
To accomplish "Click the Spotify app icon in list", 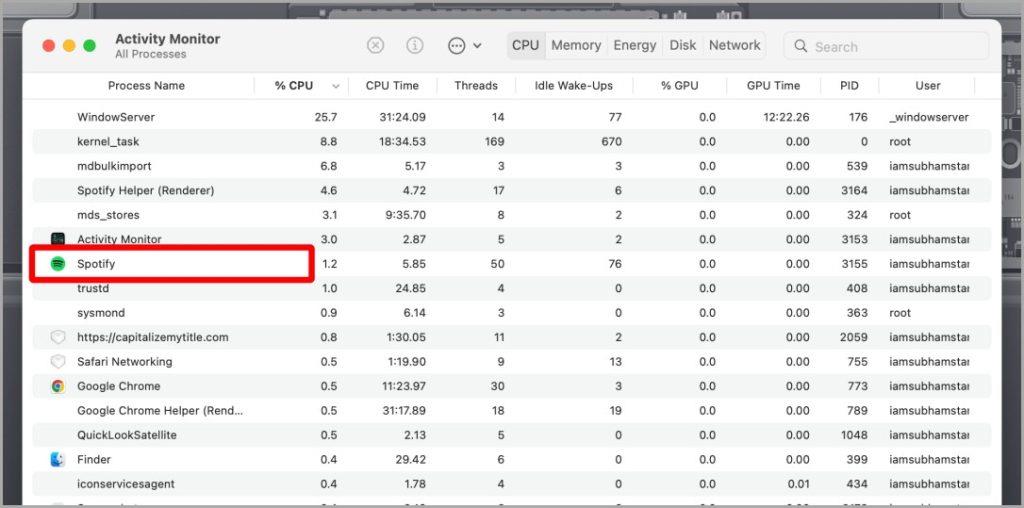I will point(58,264).
